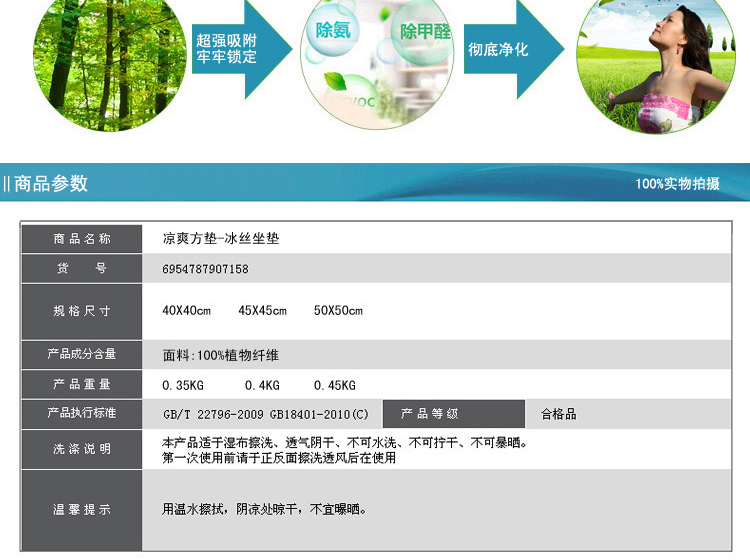Click the 0.45KG weight value
The width and height of the screenshot is (750, 560).
click(x=335, y=385)
